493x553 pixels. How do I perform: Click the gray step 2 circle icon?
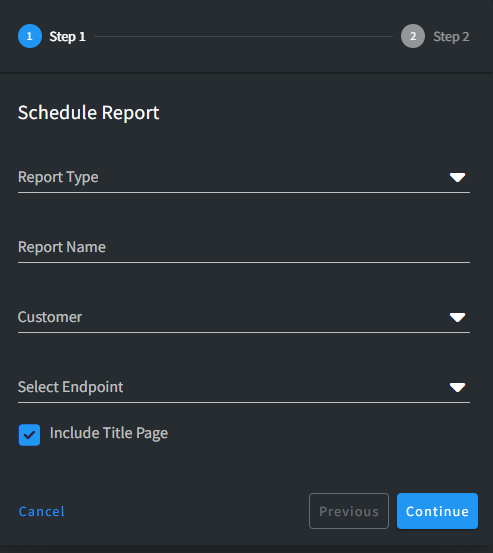[x=413, y=36]
